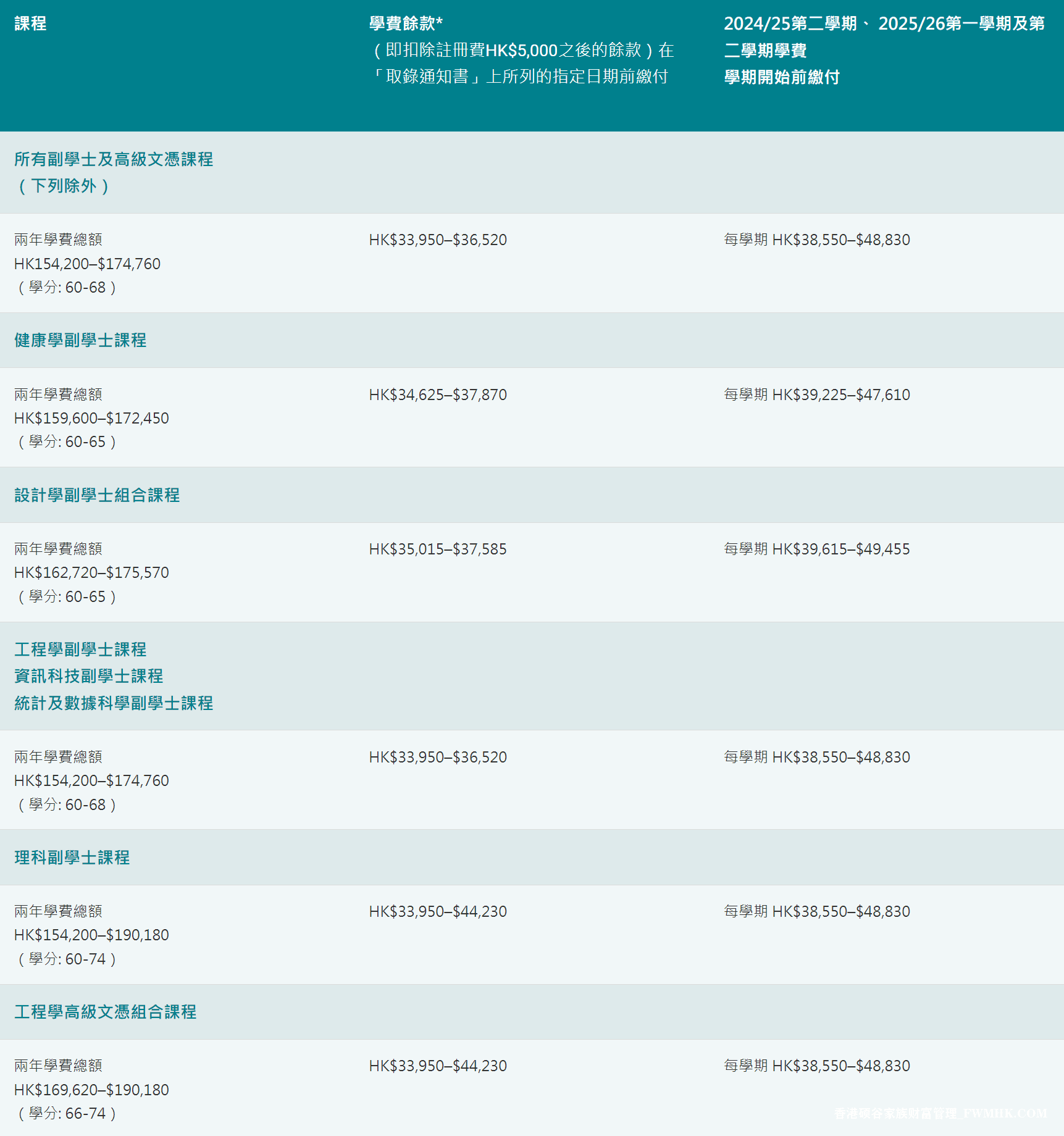Select the 資訊科技副學士課程 heading
Image resolution: width=1064 pixels, height=1136 pixels.
click(89, 676)
